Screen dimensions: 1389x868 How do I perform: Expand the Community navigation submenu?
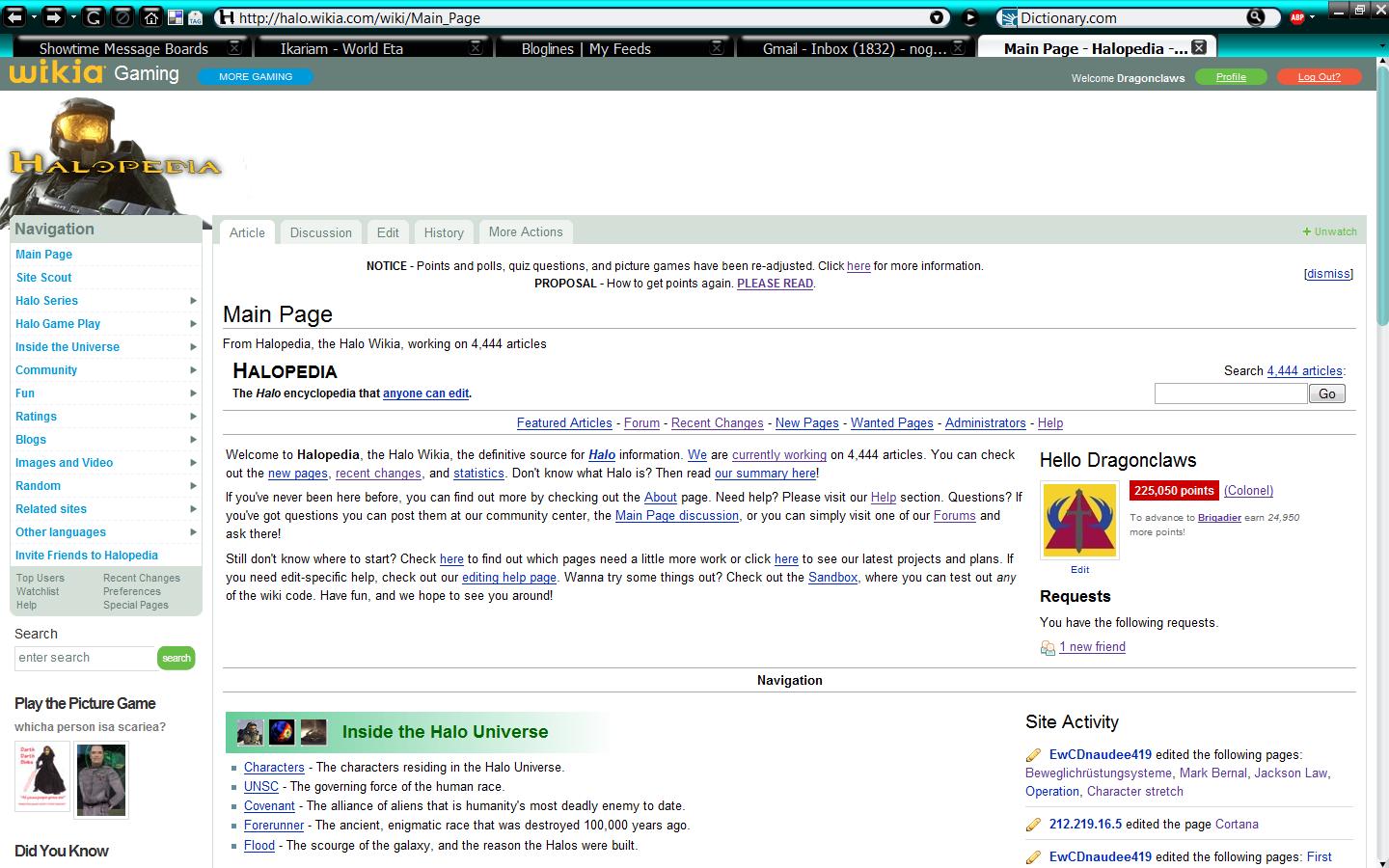[193, 370]
